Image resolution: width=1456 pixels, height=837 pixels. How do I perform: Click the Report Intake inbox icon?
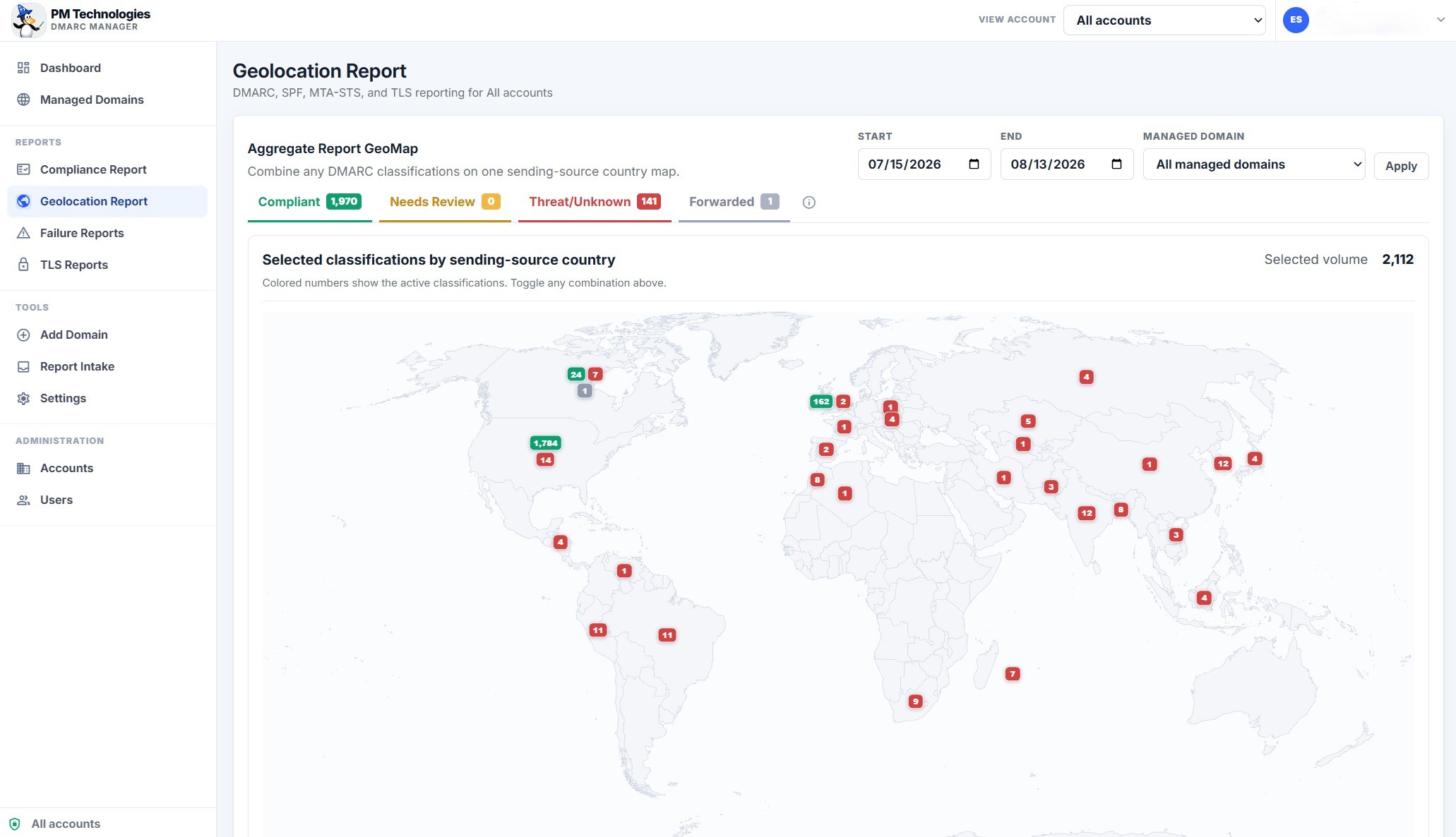[23, 366]
